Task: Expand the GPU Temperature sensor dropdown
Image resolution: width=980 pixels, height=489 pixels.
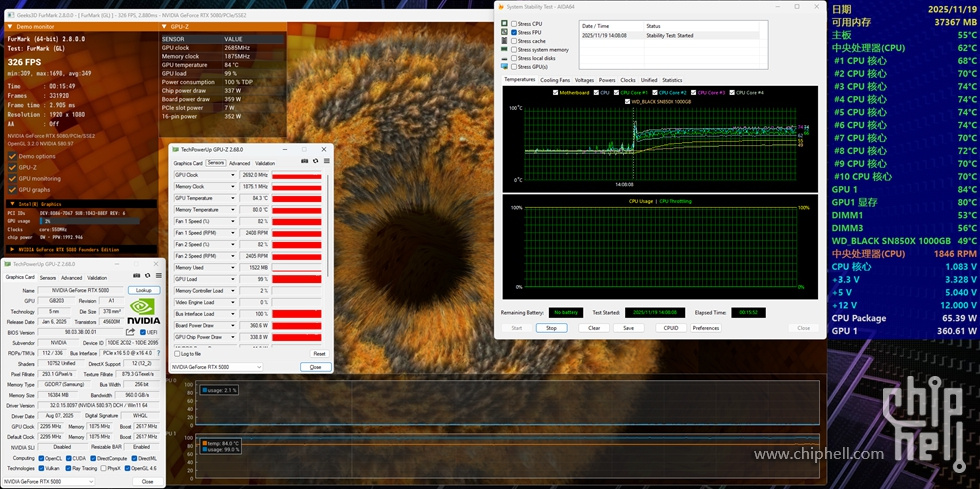Action: (x=235, y=198)
